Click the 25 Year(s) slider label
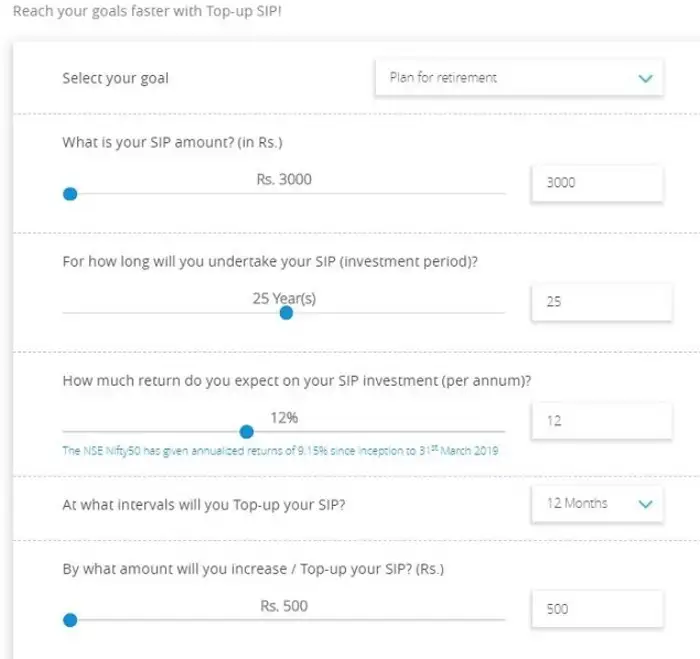The image size is (700, 659). [284, 297]
